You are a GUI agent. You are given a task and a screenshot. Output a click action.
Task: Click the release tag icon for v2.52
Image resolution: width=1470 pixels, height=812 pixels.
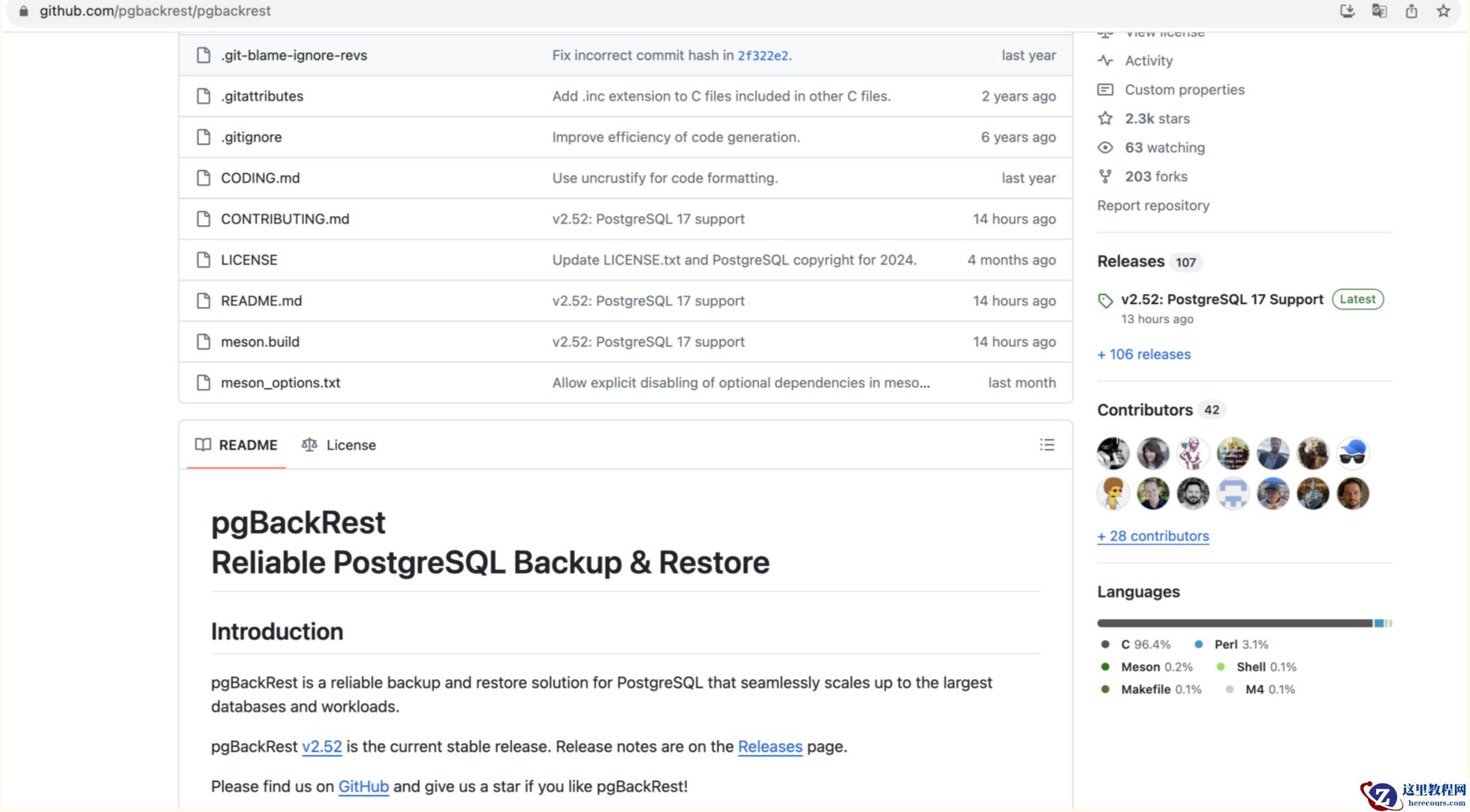coord(1105,301)
